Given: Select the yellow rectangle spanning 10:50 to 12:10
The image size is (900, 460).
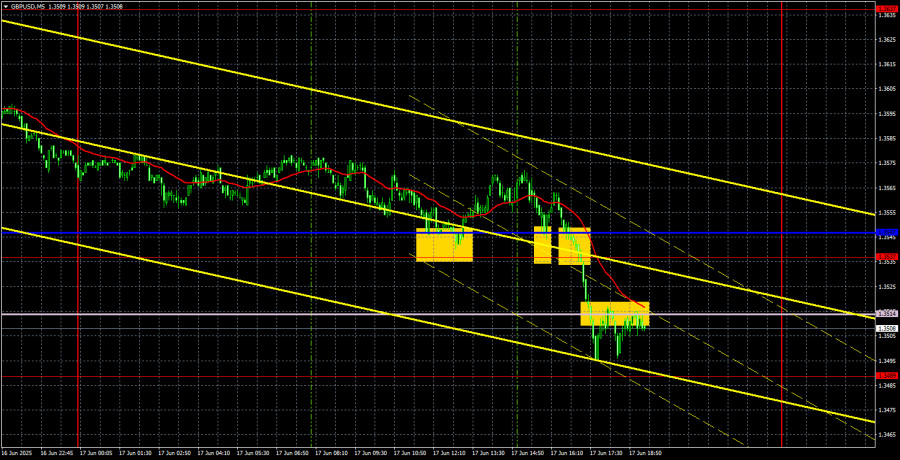Looking at the screenshot, I should click(x=444, y=245).
